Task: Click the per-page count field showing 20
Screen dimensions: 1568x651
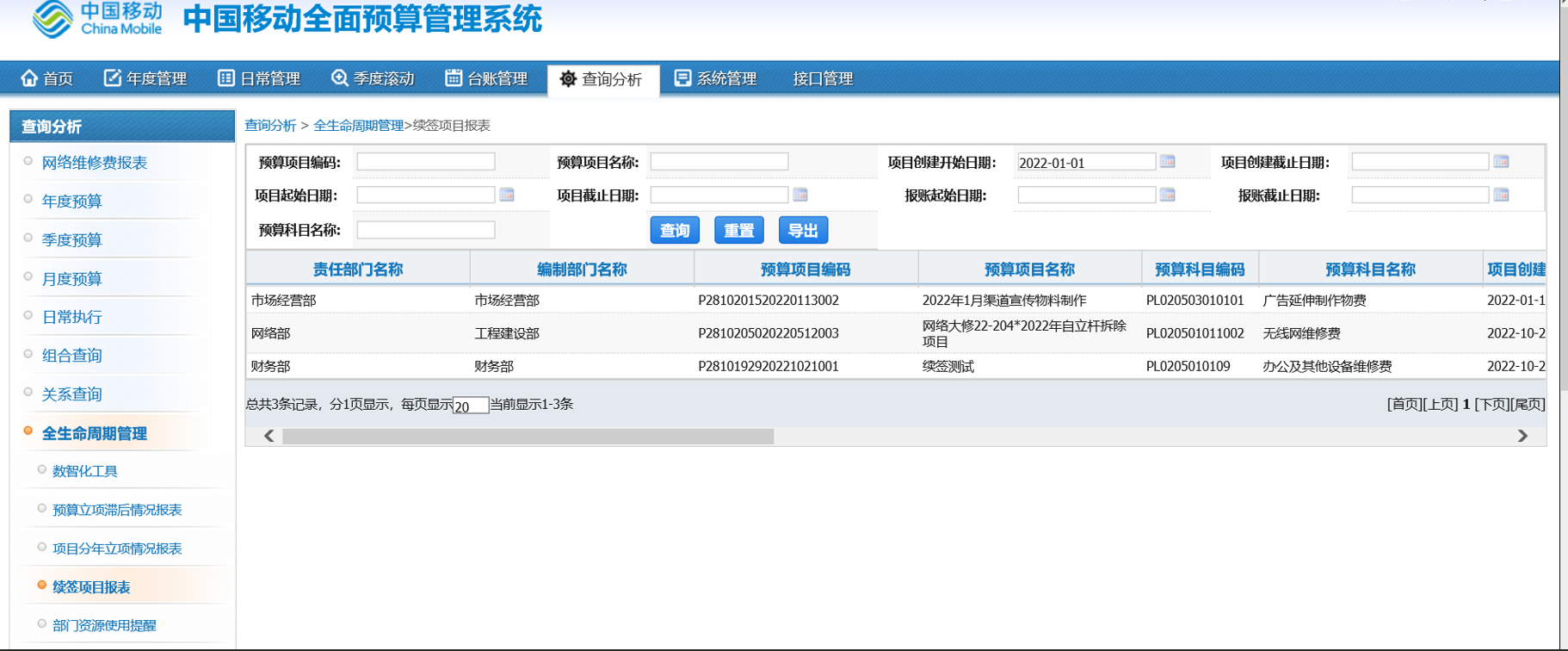Action: 471,406
